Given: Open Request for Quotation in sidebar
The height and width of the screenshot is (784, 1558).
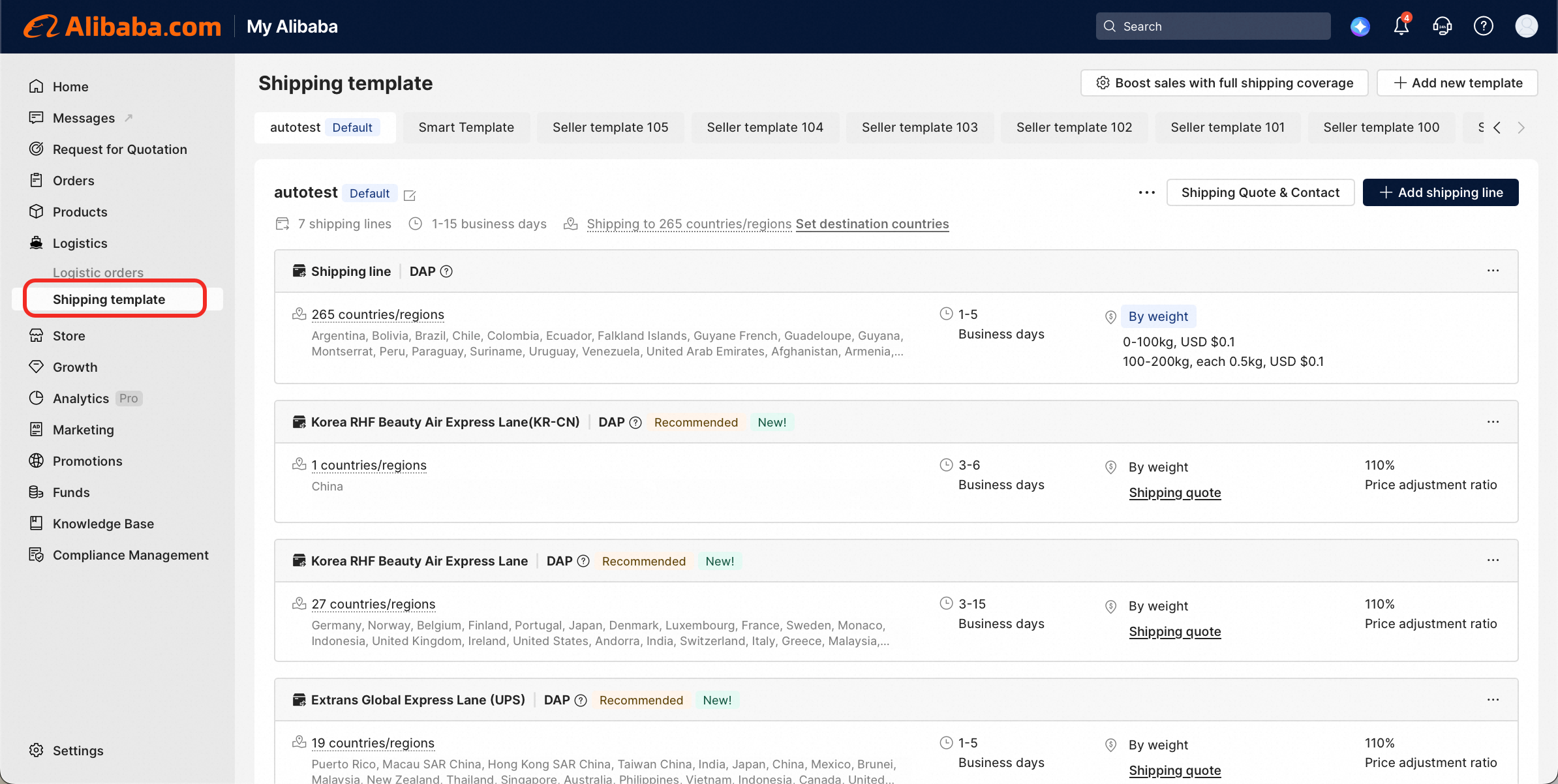Looking at the screenshot, I should [120, 149].
